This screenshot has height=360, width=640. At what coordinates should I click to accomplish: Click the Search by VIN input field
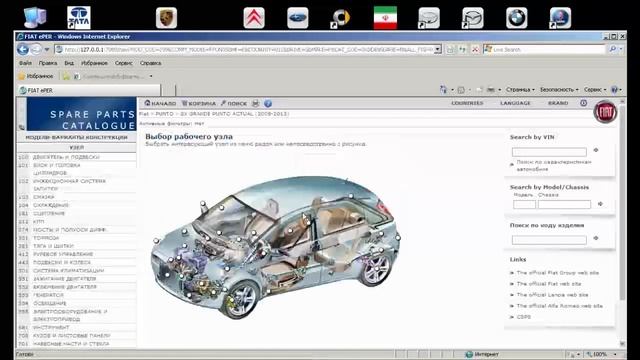click(x=549, y=152)
